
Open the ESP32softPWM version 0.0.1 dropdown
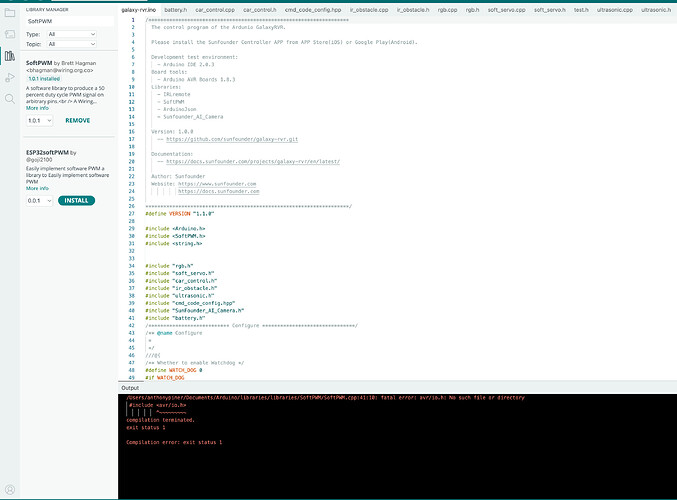[x=39, y=201]
